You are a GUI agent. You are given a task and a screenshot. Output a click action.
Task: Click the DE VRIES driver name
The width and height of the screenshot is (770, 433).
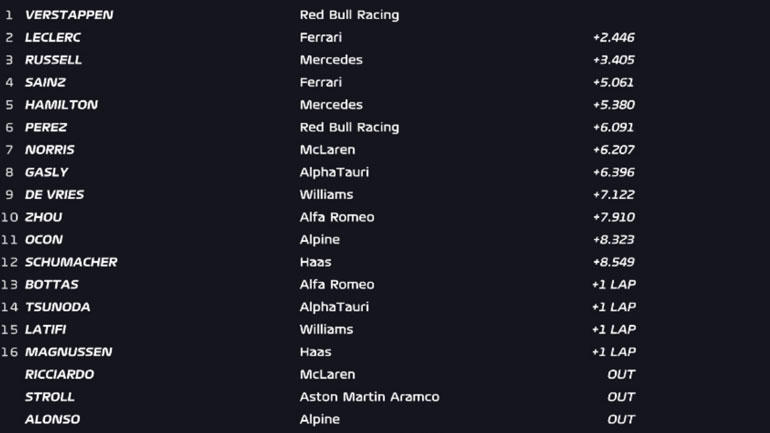[x=55, y=195]
